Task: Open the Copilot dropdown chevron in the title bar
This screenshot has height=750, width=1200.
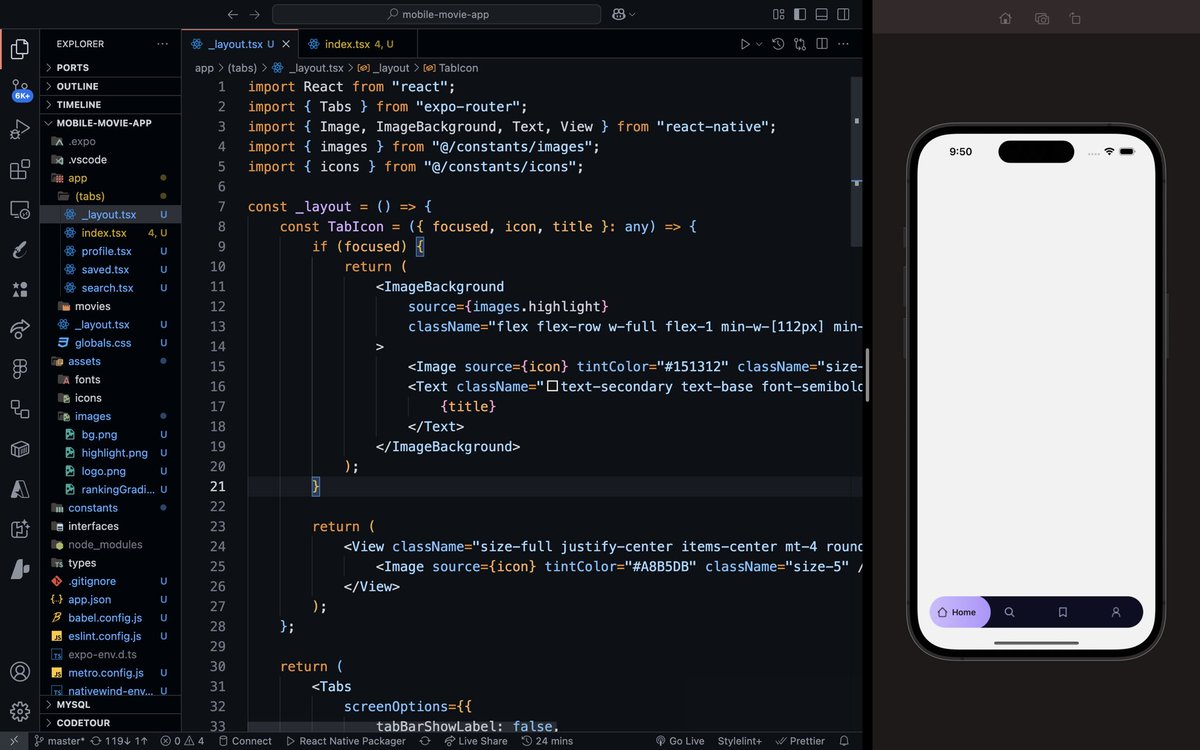Action: tap(632, 14)
